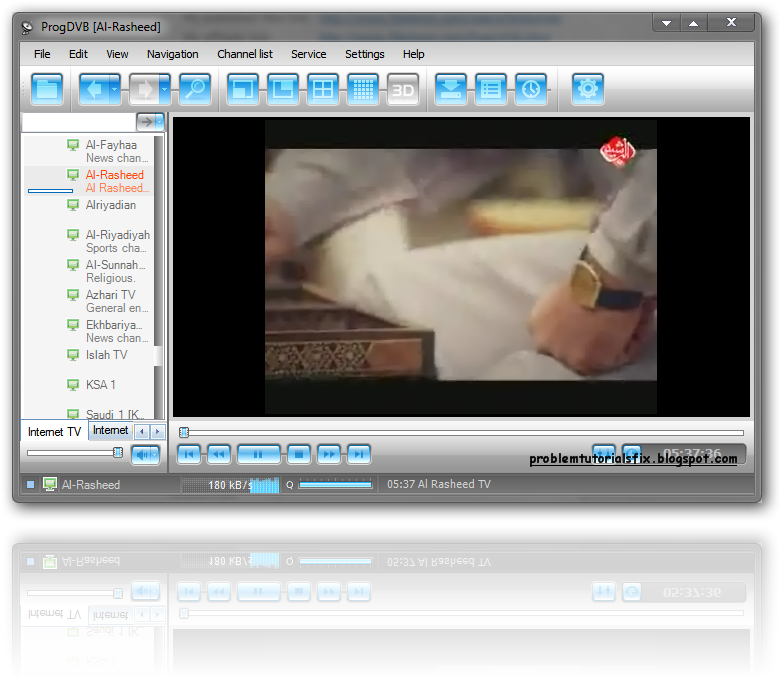Stop playback with the Stop button
The image size is (782, 679).
point(299,454)
